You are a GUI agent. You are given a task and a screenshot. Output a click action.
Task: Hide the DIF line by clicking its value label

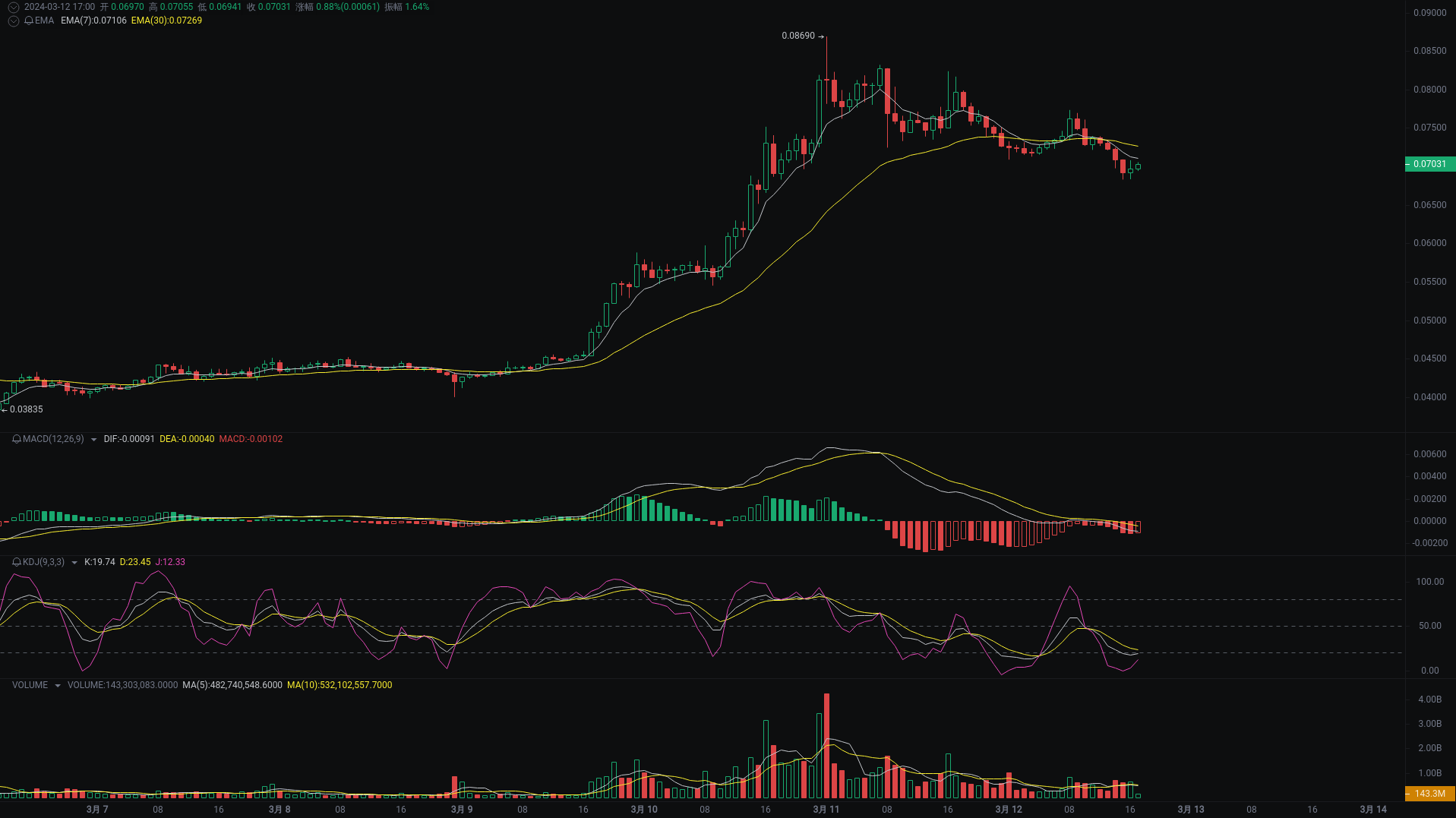128,439
